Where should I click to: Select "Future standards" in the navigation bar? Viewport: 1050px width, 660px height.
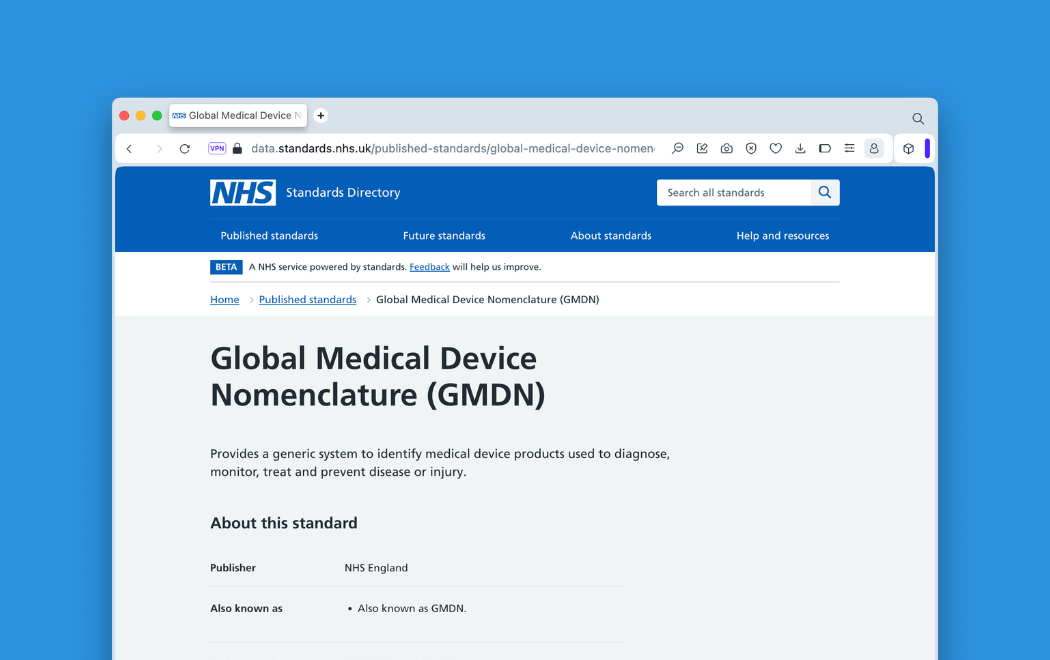[x=444, y=235]
